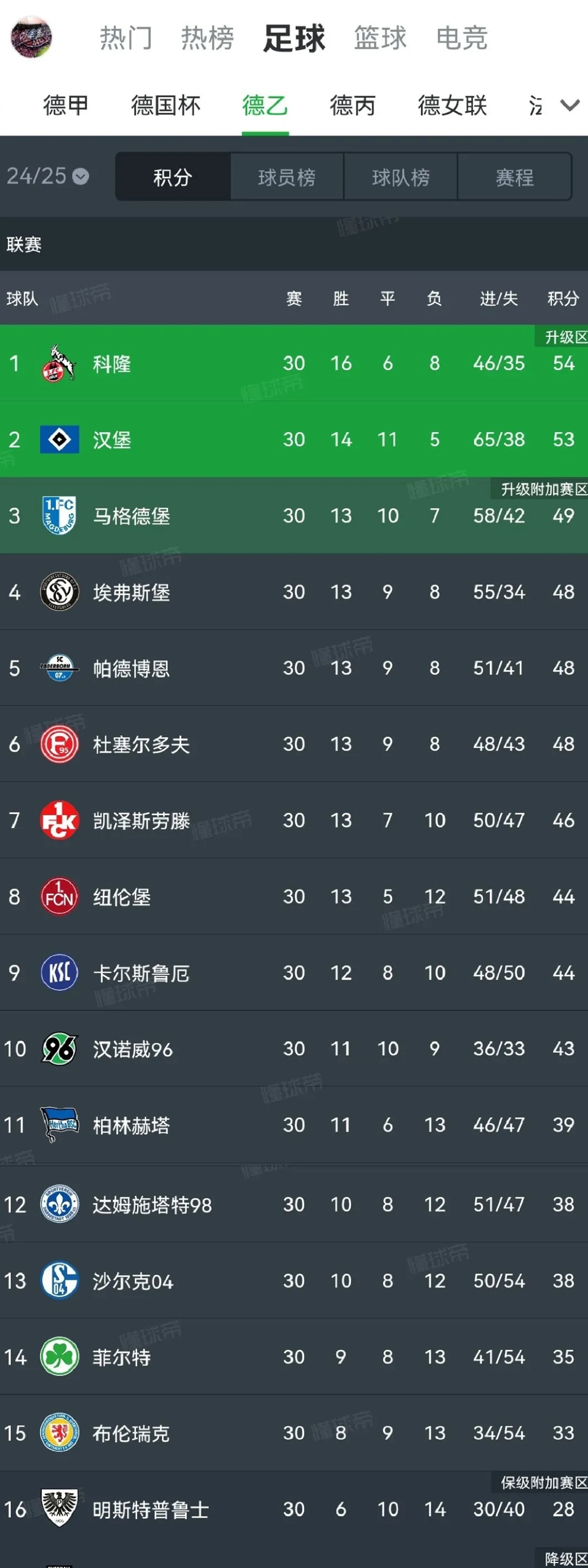Tap the Karlsruhe KSC badge
The width and height of the screenshot is (588, 1568).
click(x=59, y=973)
